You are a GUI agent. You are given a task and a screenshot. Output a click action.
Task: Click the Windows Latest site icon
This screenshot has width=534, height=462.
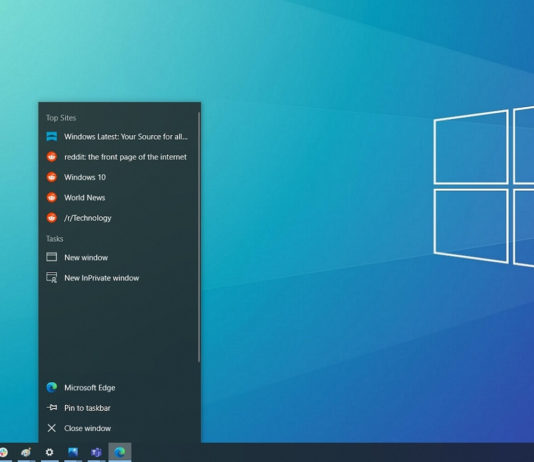pyautogui.click(x=52, y=137)
